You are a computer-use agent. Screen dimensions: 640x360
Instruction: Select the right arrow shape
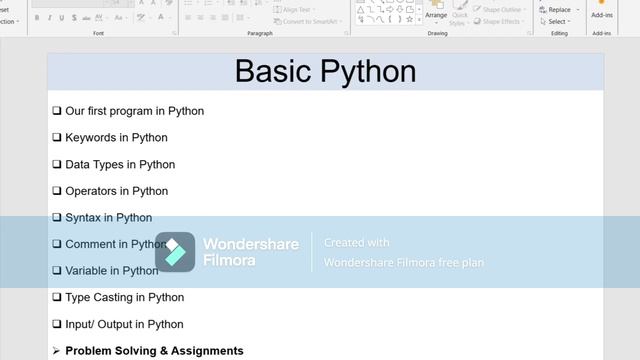click(390, 9)
